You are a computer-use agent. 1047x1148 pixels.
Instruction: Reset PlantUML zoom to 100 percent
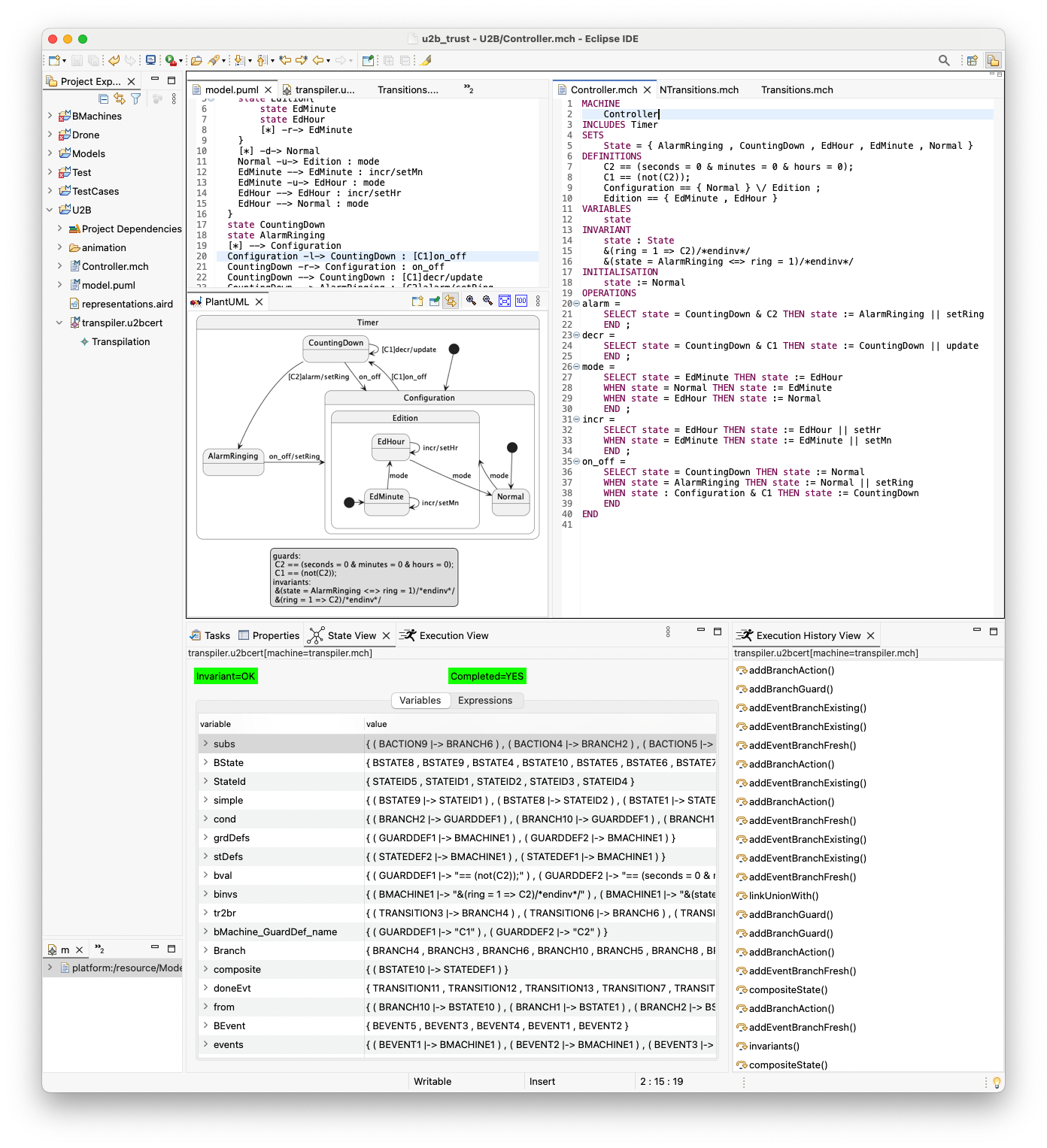520,301
